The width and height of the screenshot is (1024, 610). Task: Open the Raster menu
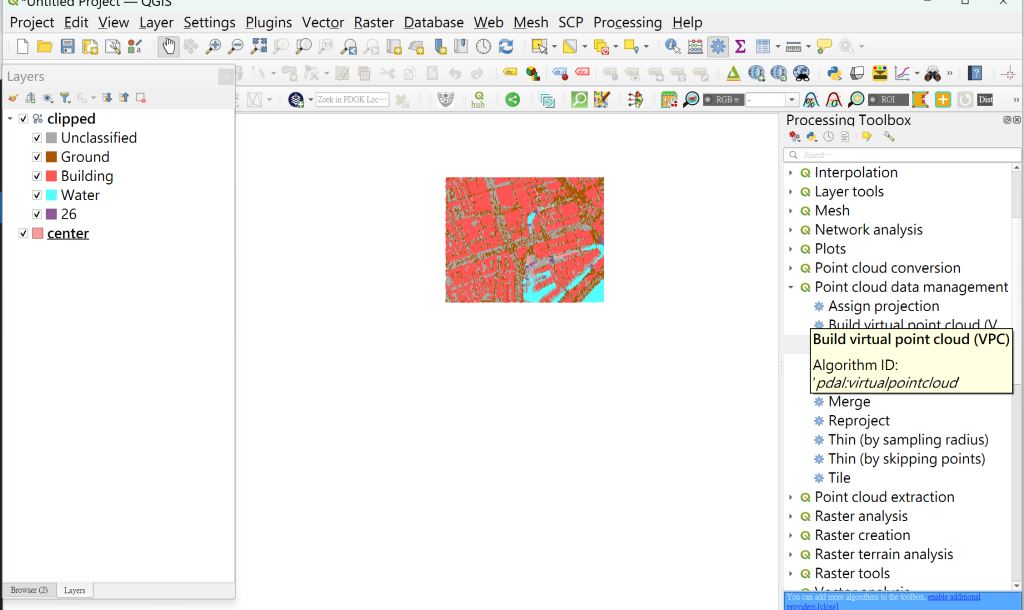[374, 22]
